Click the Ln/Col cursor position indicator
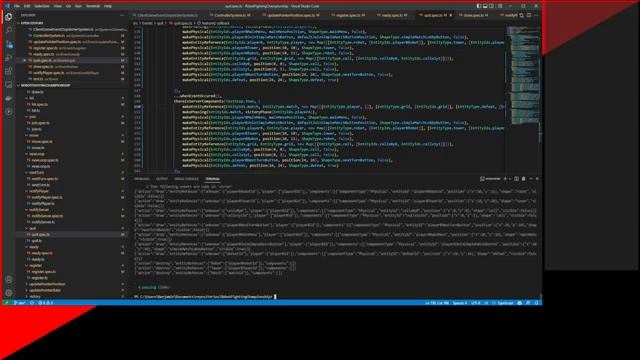Screen dimensions: 640x360 click(x=436, y=303)
